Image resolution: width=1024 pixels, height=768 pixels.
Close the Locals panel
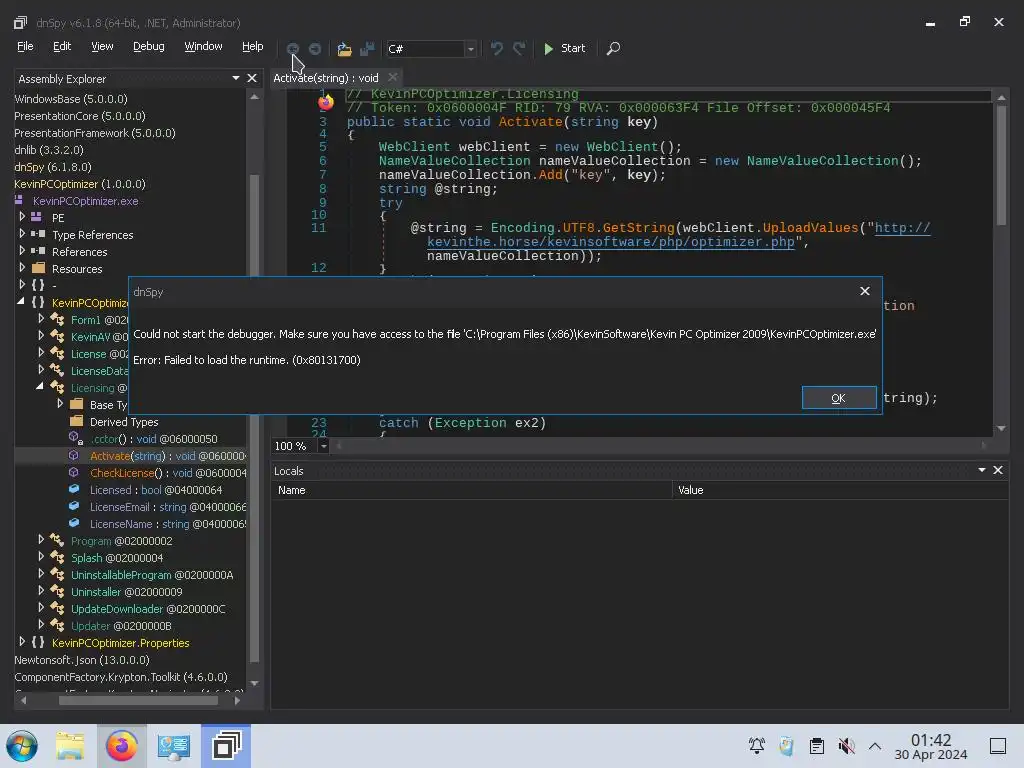coord(998,470)
